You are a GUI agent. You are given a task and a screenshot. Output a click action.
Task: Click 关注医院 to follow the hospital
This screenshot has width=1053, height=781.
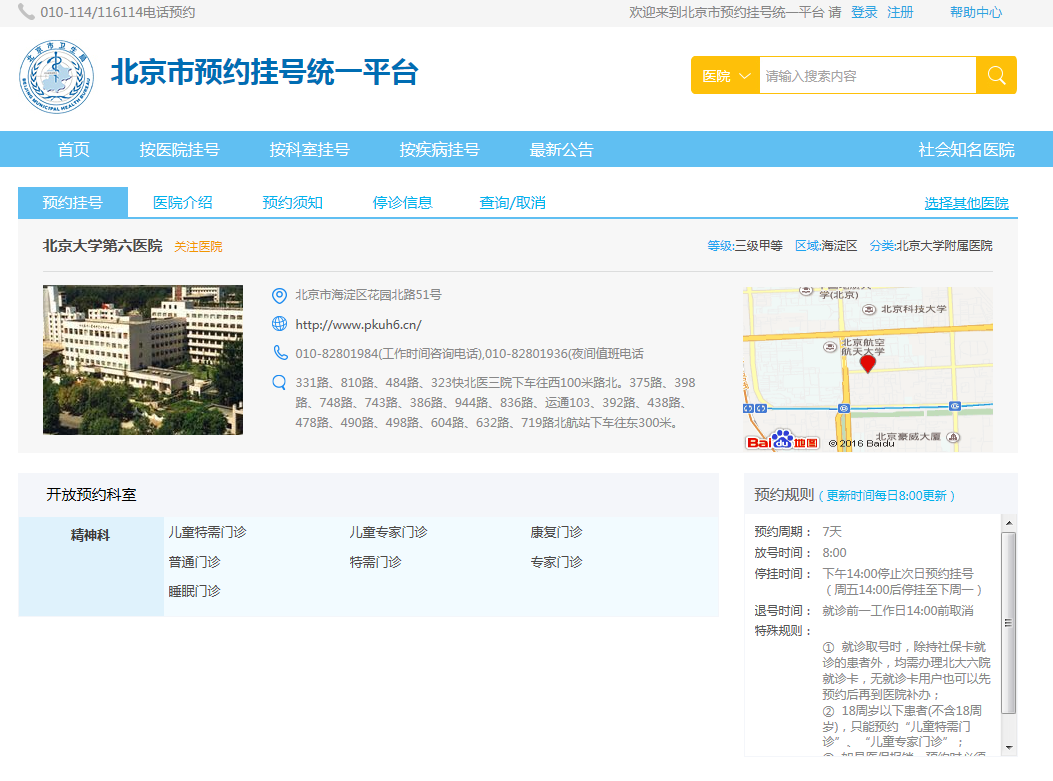[x=198, y=246]
